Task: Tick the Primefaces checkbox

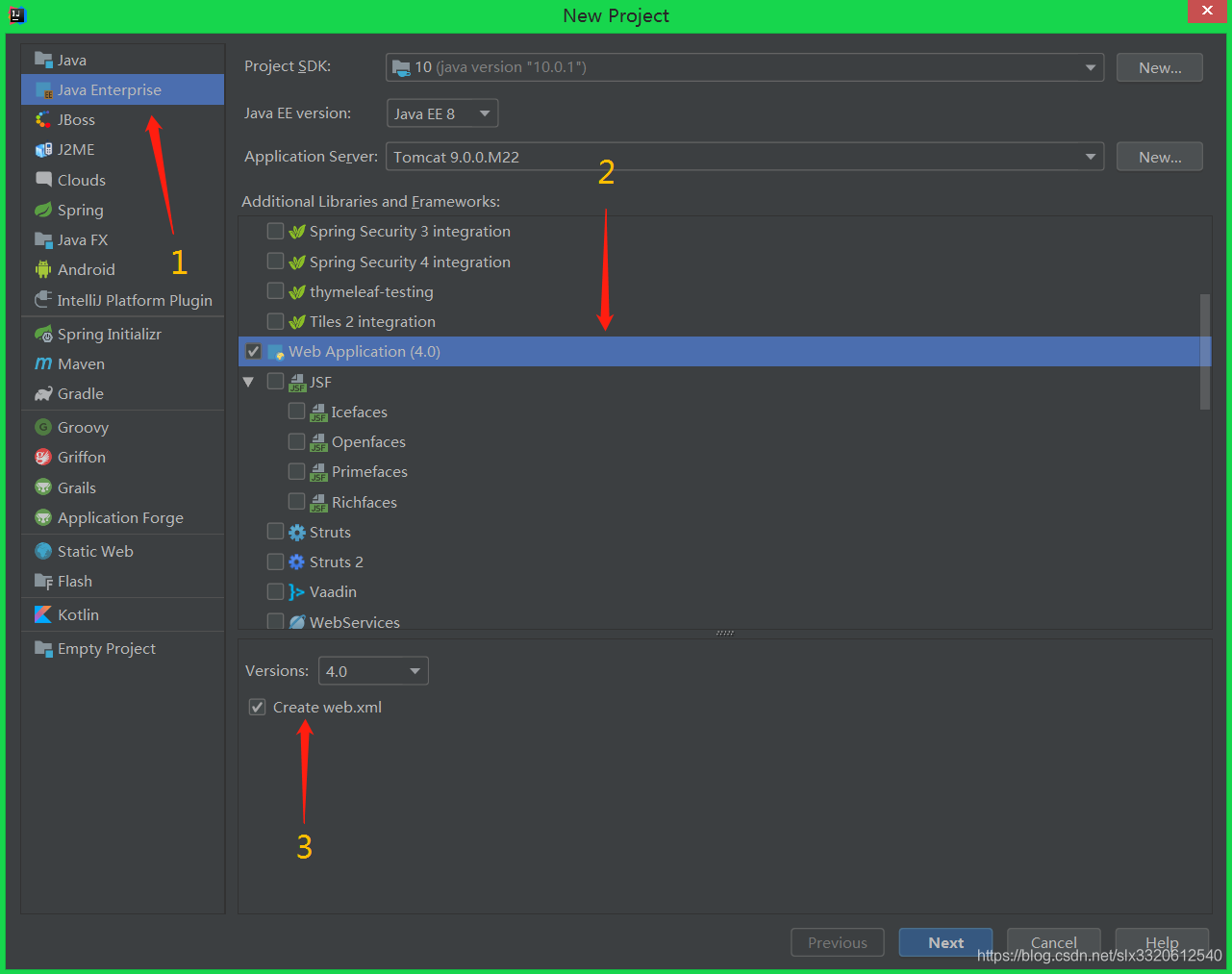Action: (x=296, y=471)
